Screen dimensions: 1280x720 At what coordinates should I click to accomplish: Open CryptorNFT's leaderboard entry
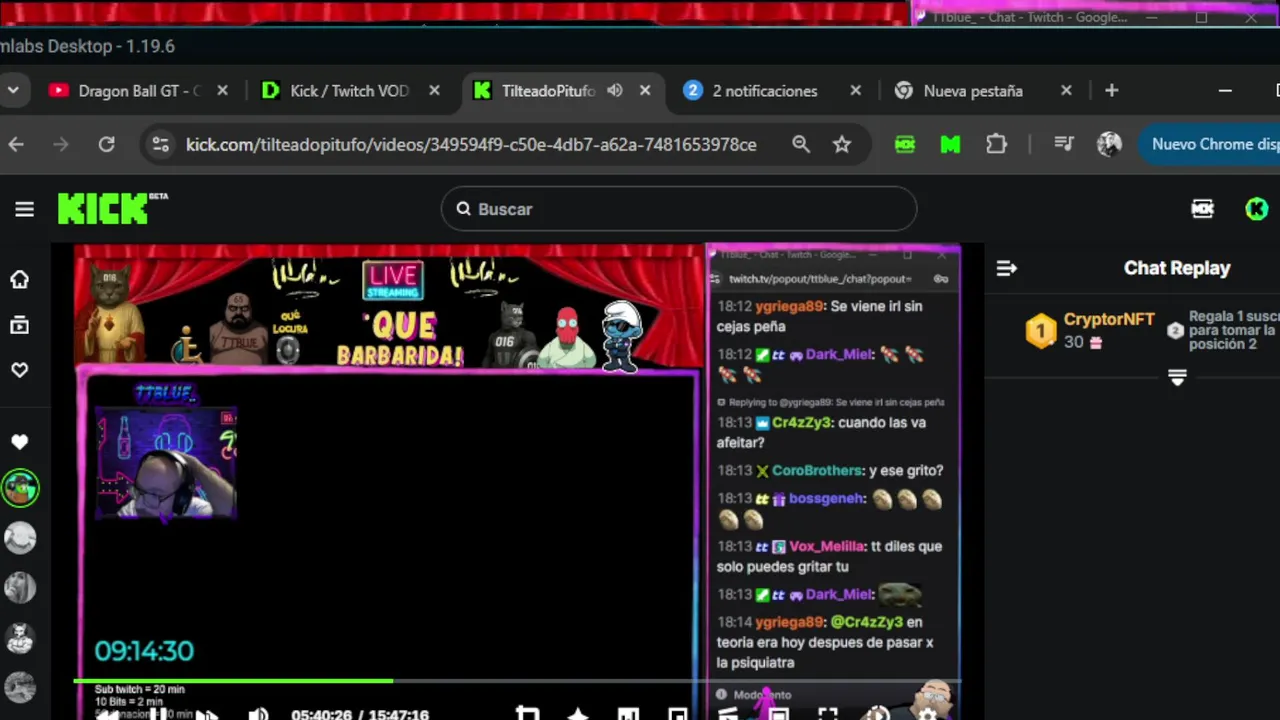pos(1090,330)
